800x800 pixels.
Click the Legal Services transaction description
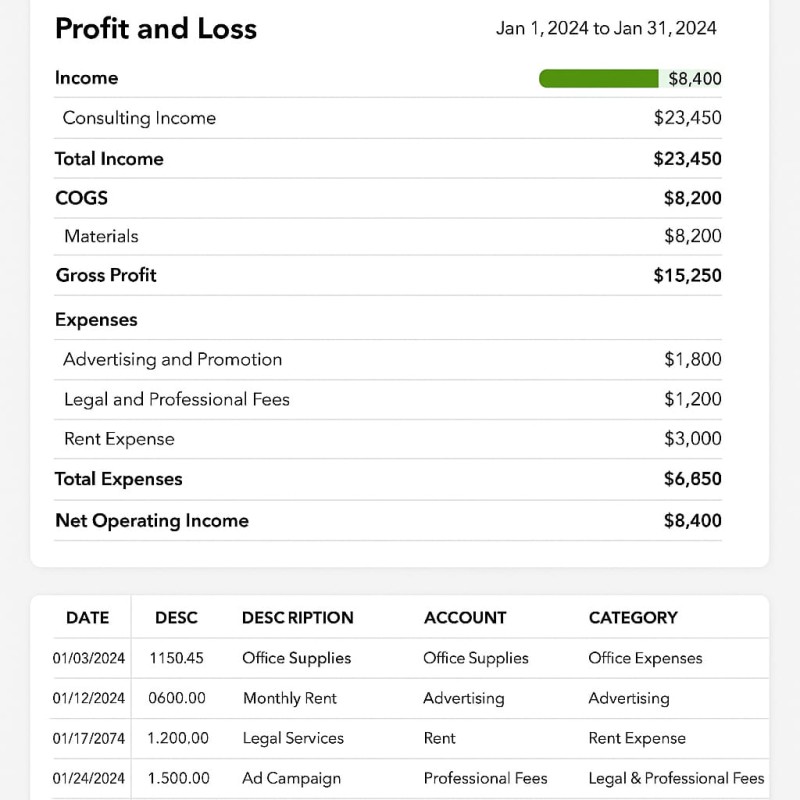pyautogui.click(x=293, y=738)
